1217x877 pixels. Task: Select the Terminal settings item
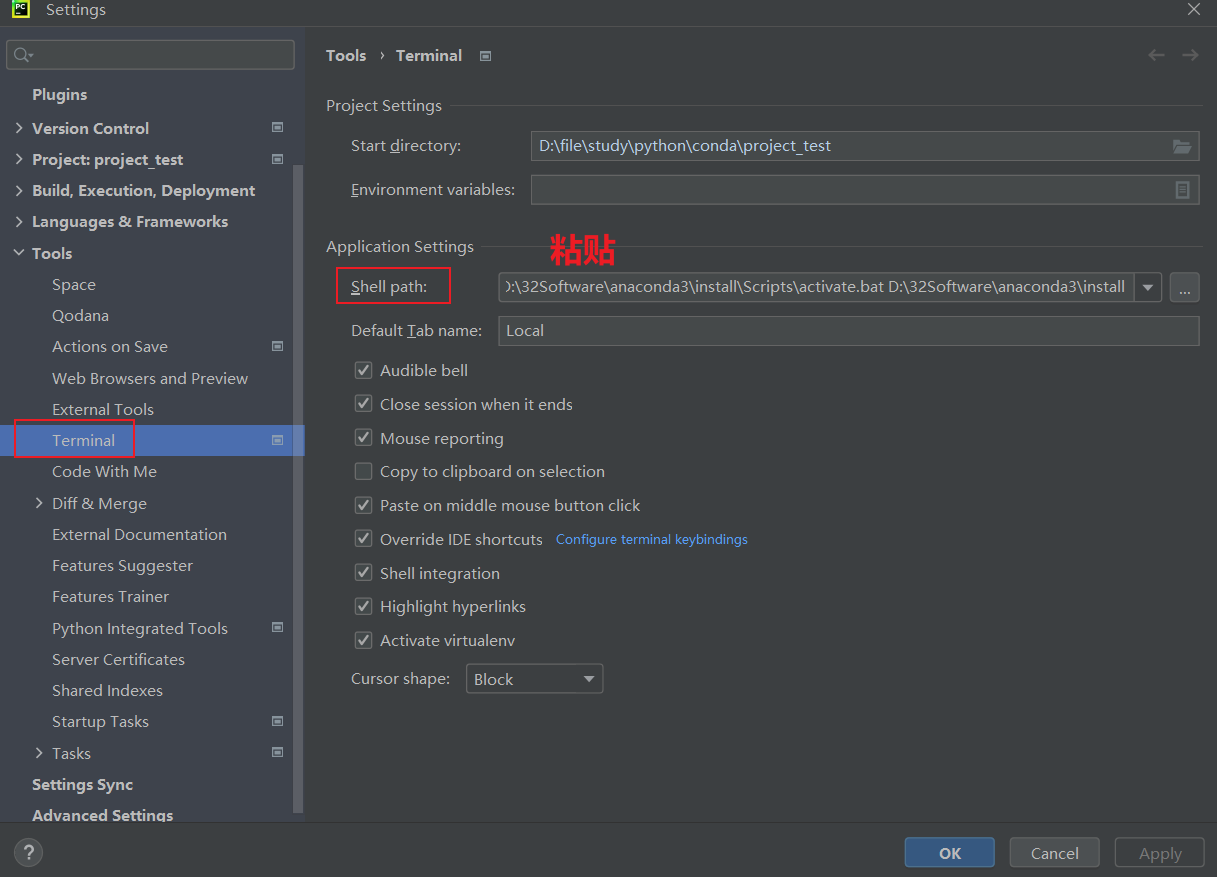[x=152, y=440]
